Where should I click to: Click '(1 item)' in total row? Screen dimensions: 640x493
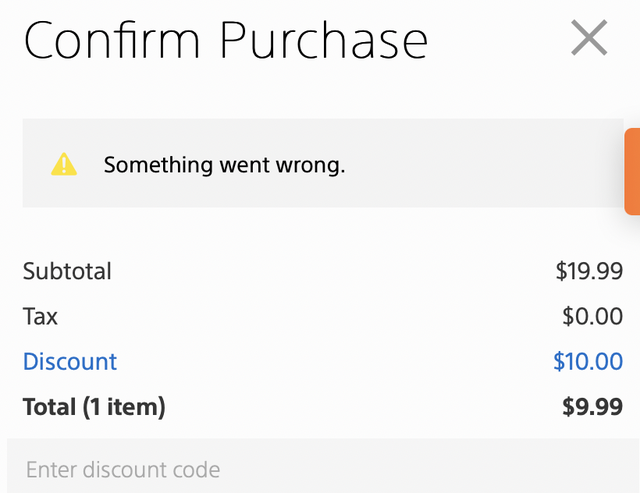click(124, 407)
